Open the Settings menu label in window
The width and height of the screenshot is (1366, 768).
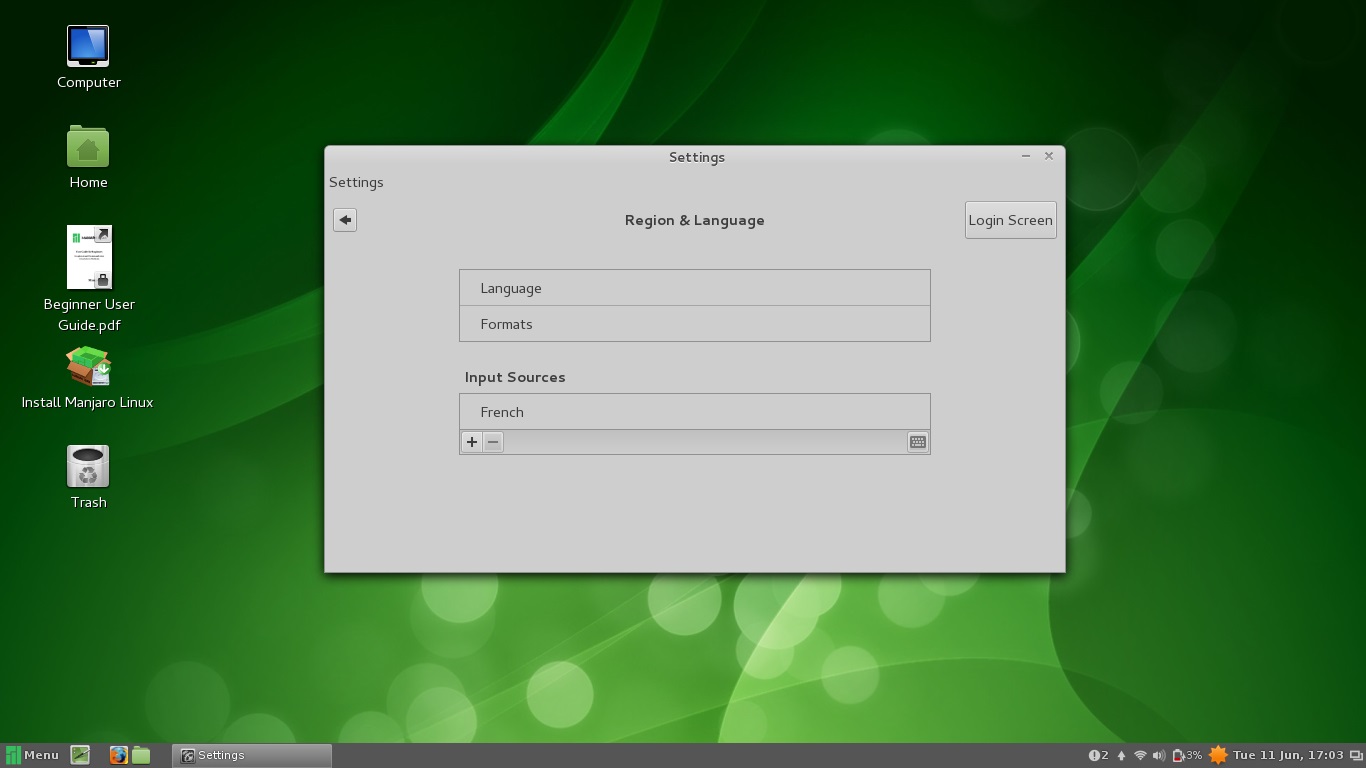(x=356, y=182)
